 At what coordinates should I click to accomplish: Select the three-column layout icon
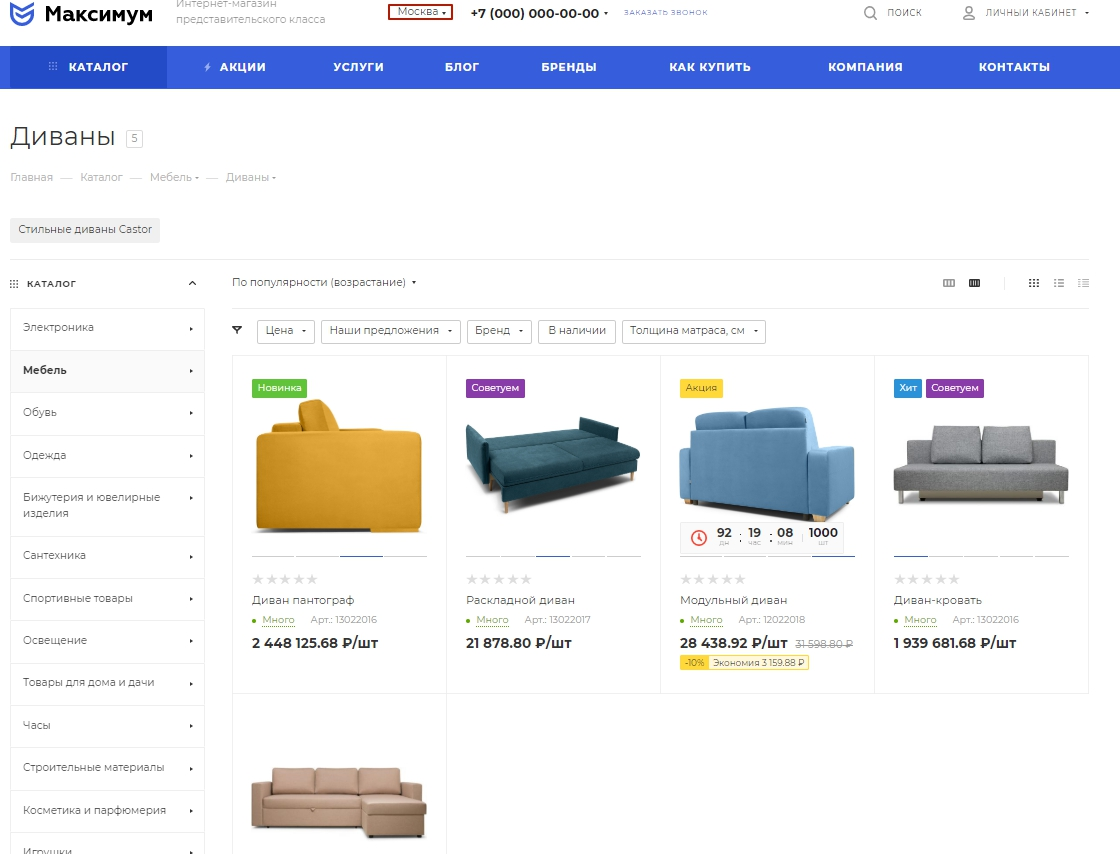click(949, 283)
